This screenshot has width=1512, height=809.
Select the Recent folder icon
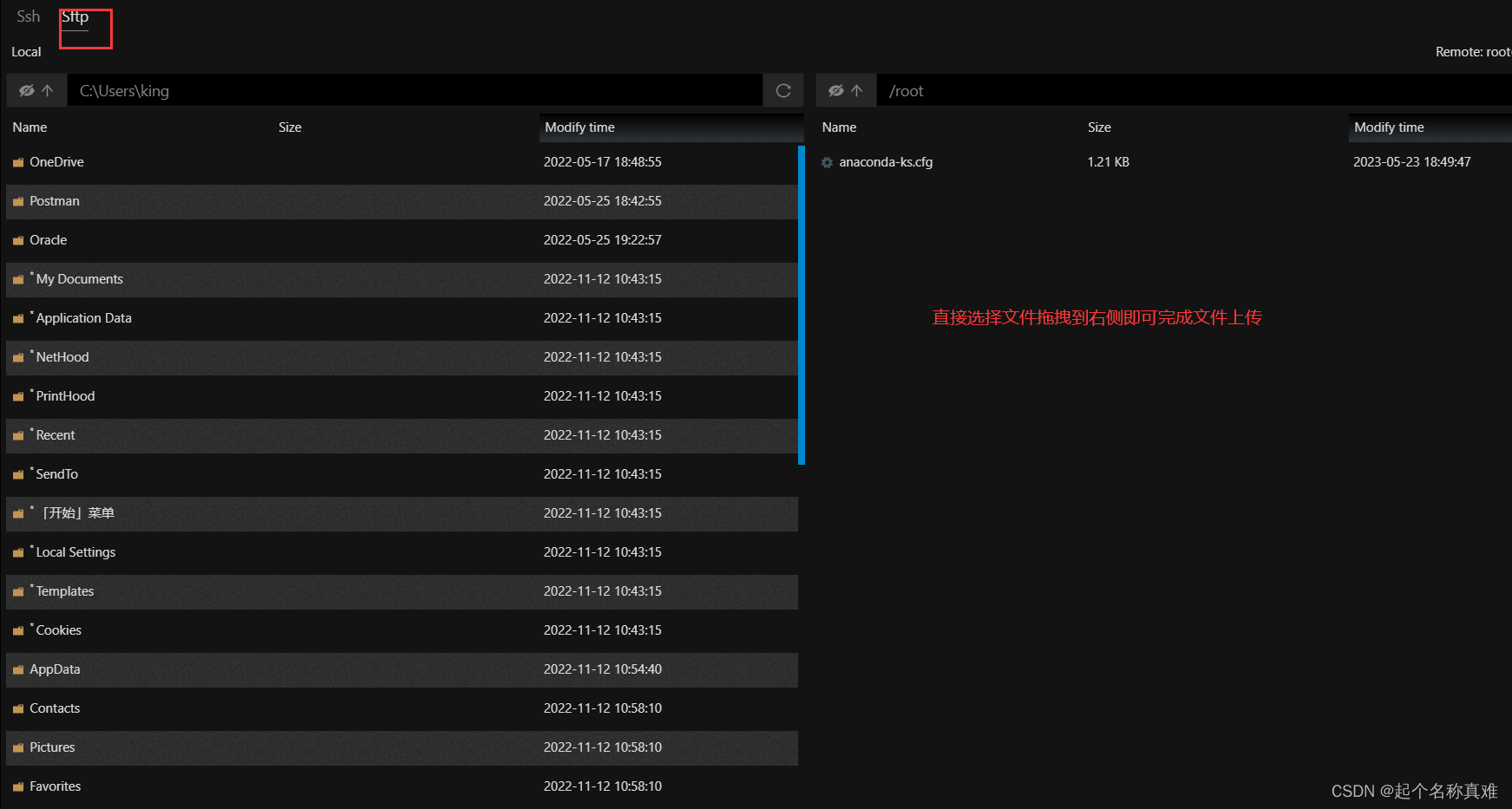[x=18, y=435]
